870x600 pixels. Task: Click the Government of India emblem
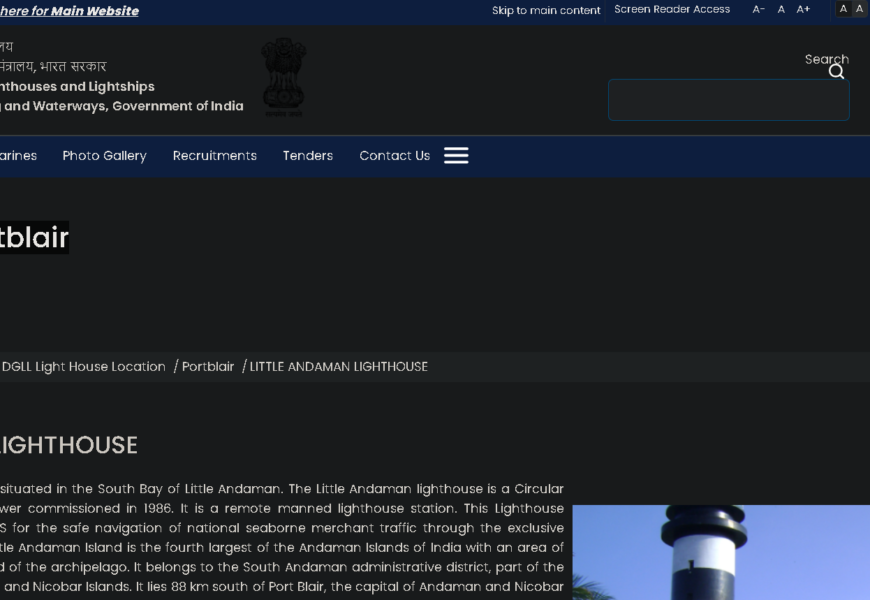click(x=283, y=77)
